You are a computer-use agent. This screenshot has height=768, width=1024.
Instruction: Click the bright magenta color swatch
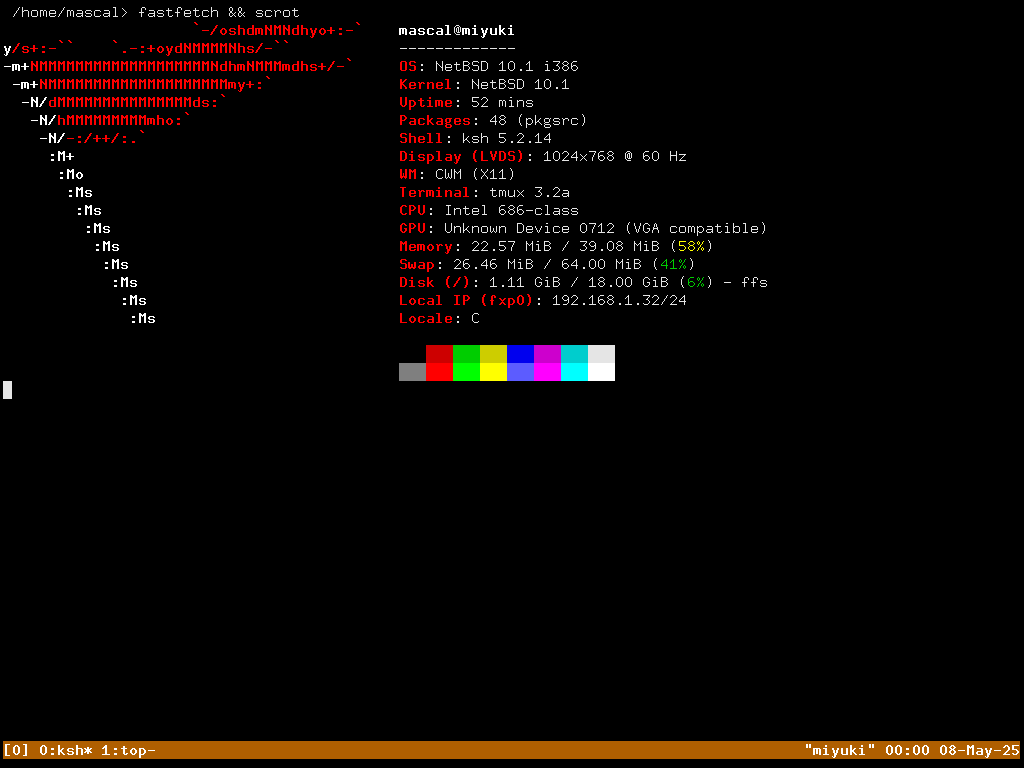pyautogui.click(x=547, y=372)
